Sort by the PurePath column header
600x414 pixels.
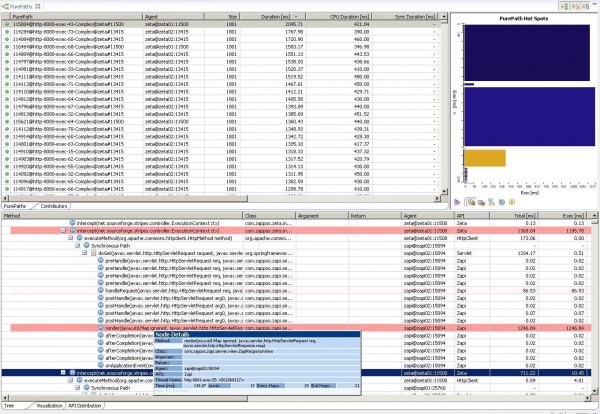click(x=77, y=16)
